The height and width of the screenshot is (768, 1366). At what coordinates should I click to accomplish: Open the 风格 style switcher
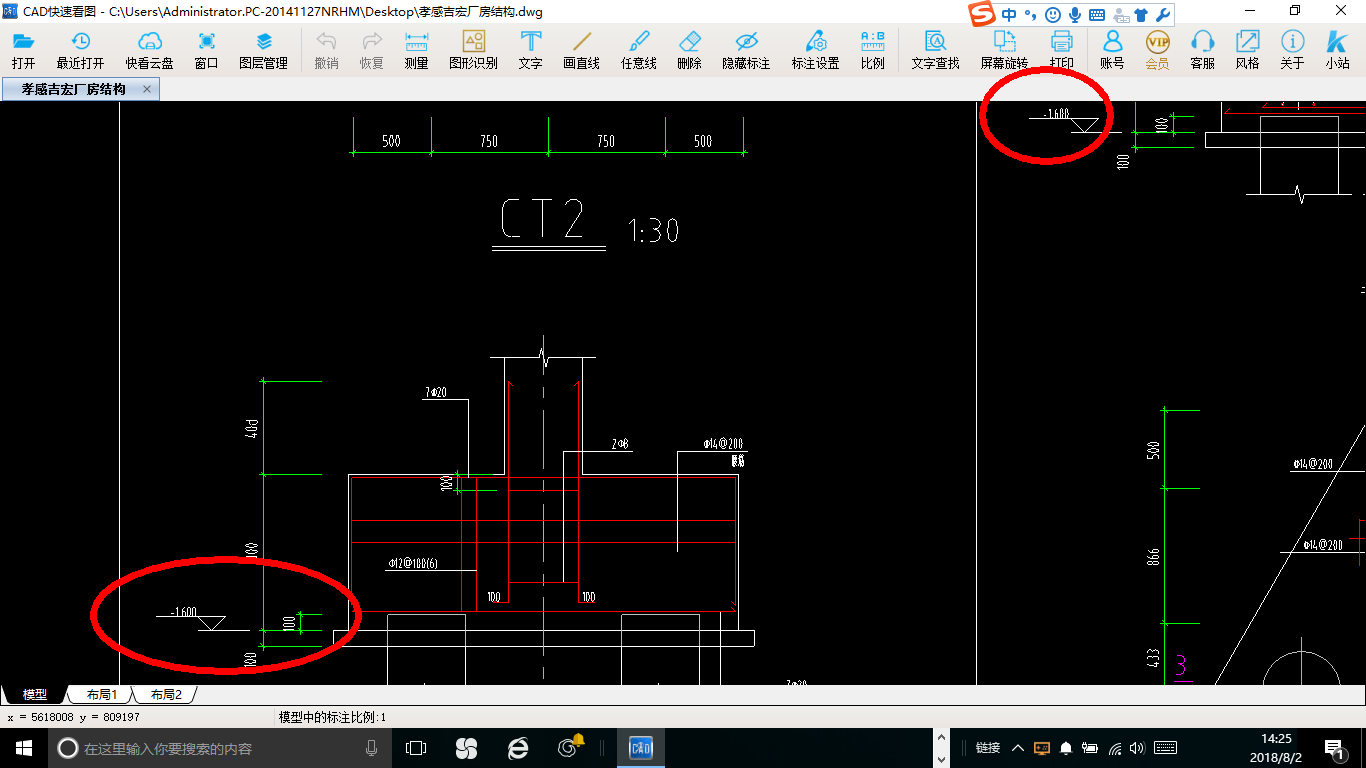tap(1247, 50)
